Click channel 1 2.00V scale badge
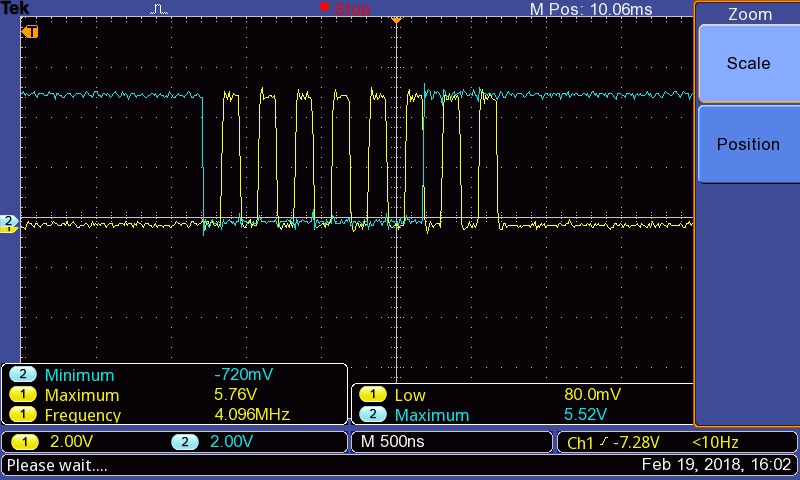 click(x=24, y=442)
